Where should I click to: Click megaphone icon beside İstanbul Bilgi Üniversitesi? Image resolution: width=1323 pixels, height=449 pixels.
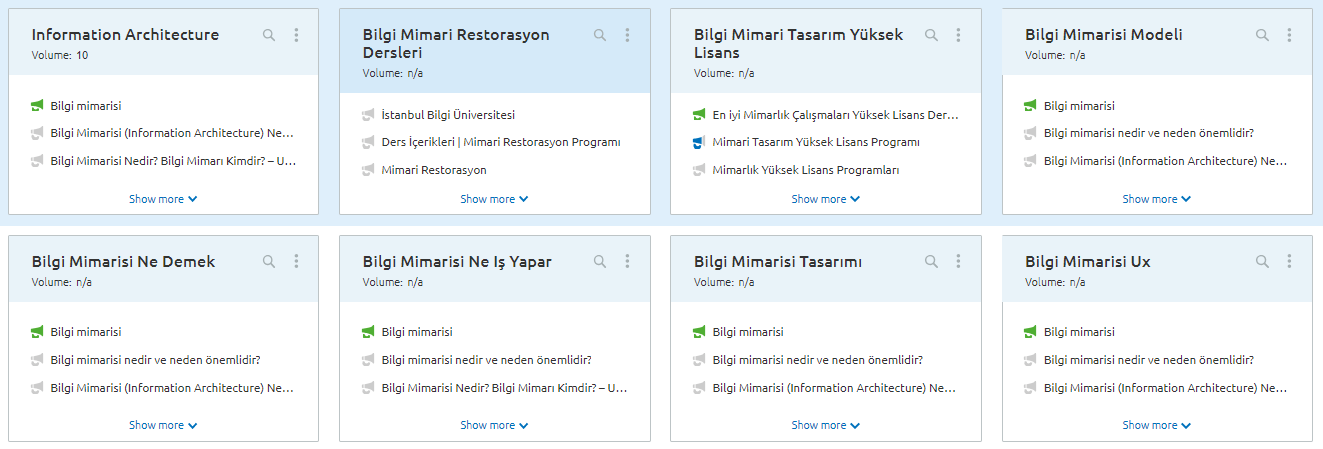pyautogui.click(x=368, y=115)
